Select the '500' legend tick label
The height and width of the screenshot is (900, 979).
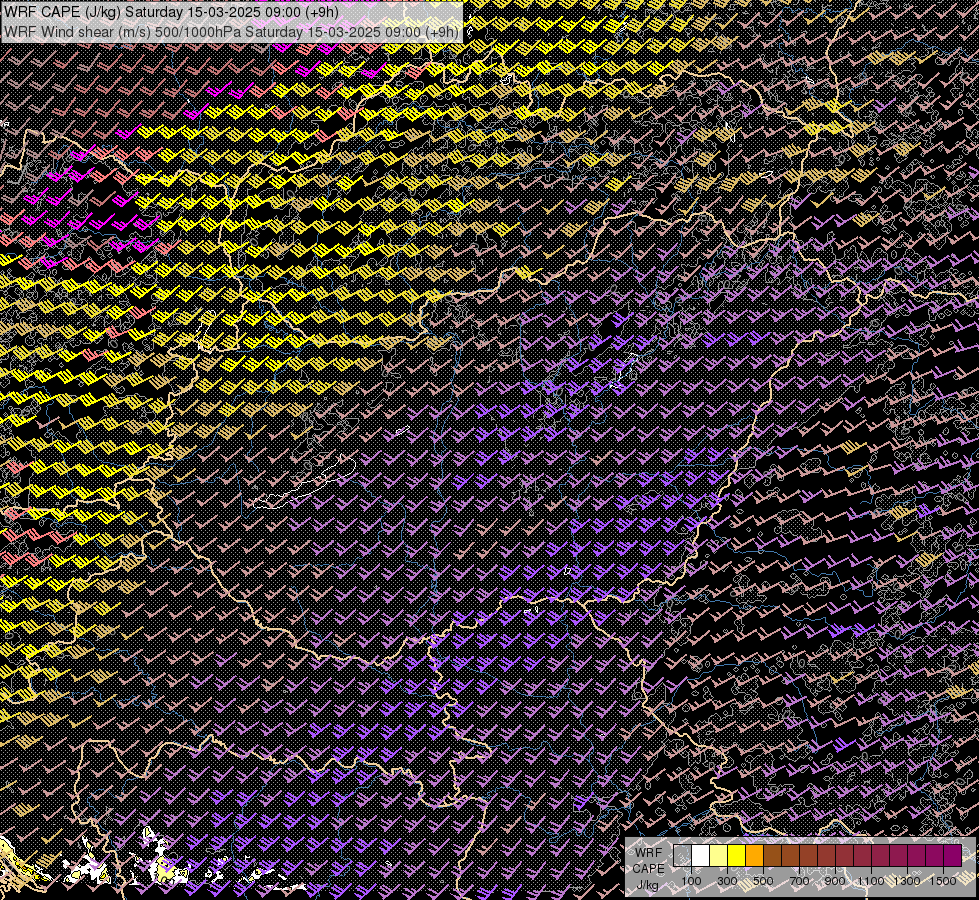tap(763, 881)
